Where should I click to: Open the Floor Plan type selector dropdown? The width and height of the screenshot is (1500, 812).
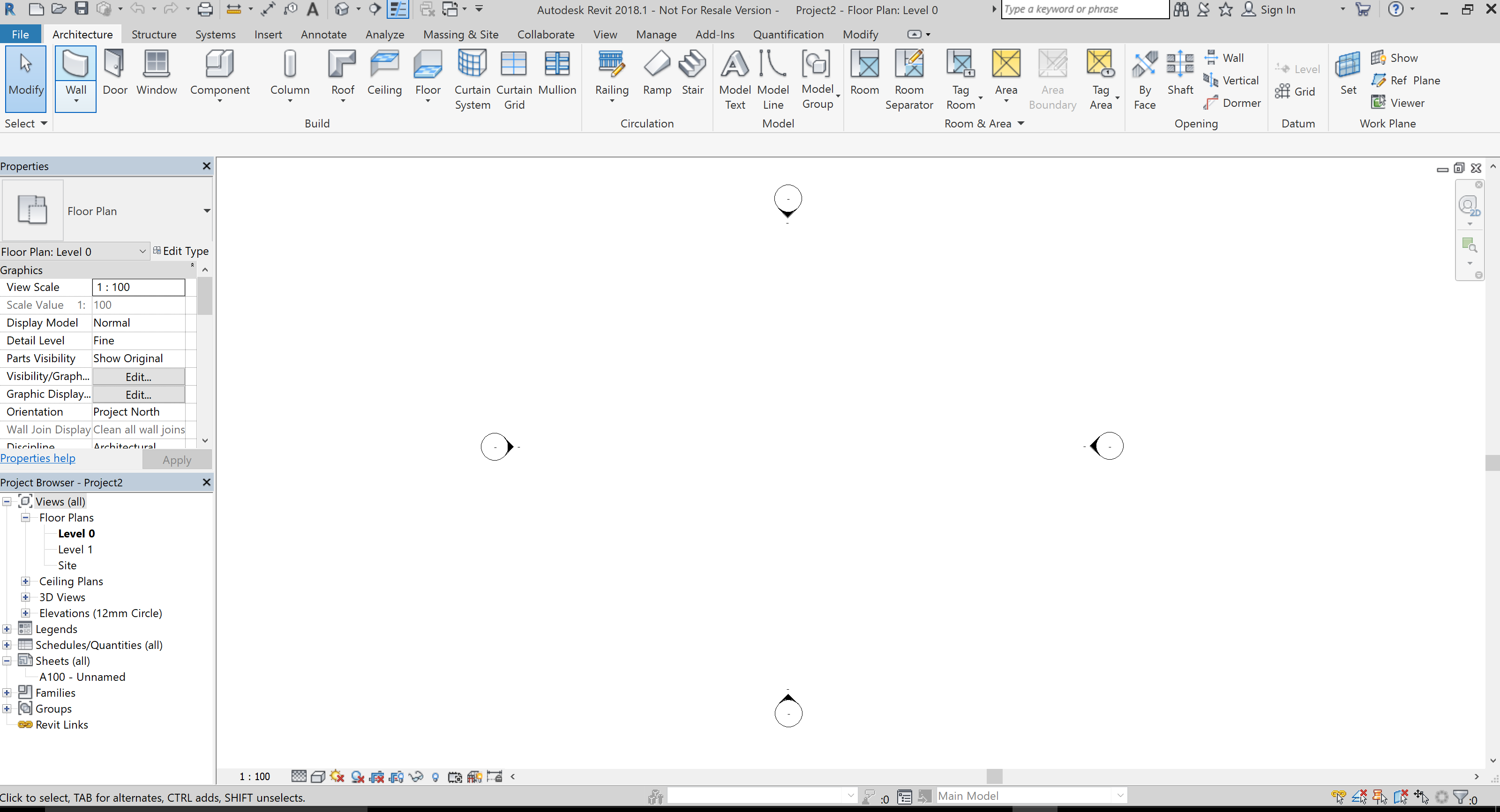[x=207, y=211]
